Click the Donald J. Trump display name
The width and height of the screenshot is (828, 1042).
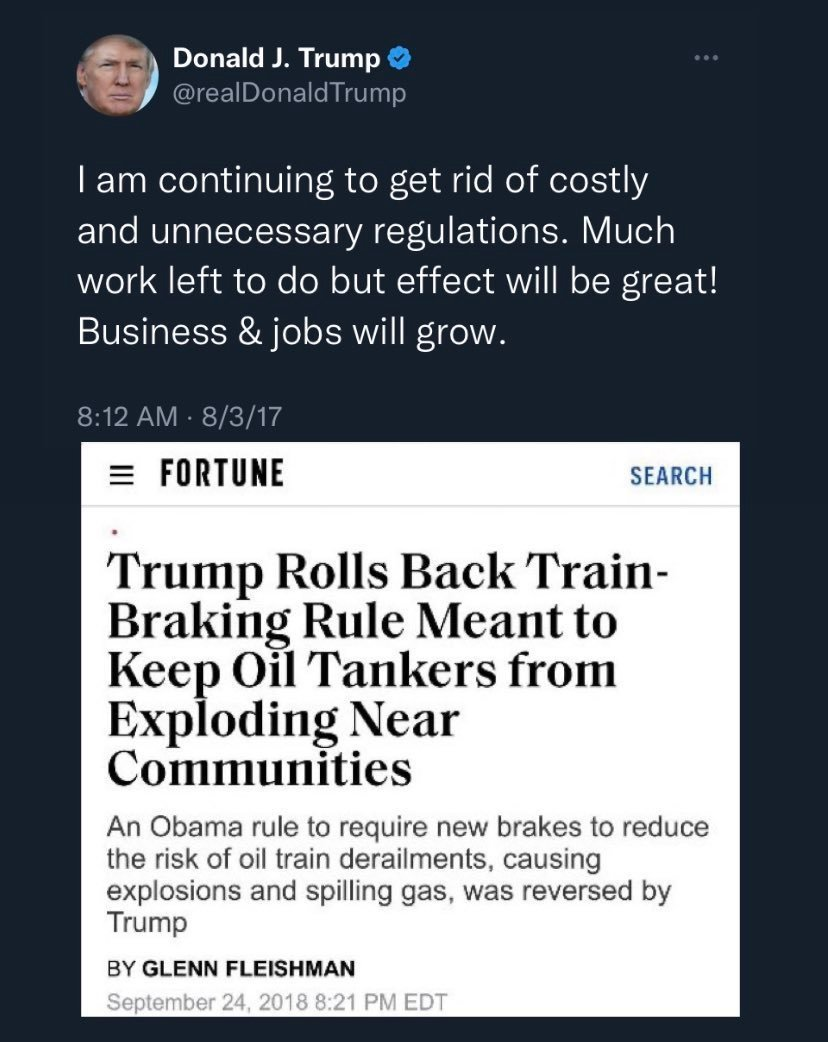pyautogui.click(x=276, y=58)
